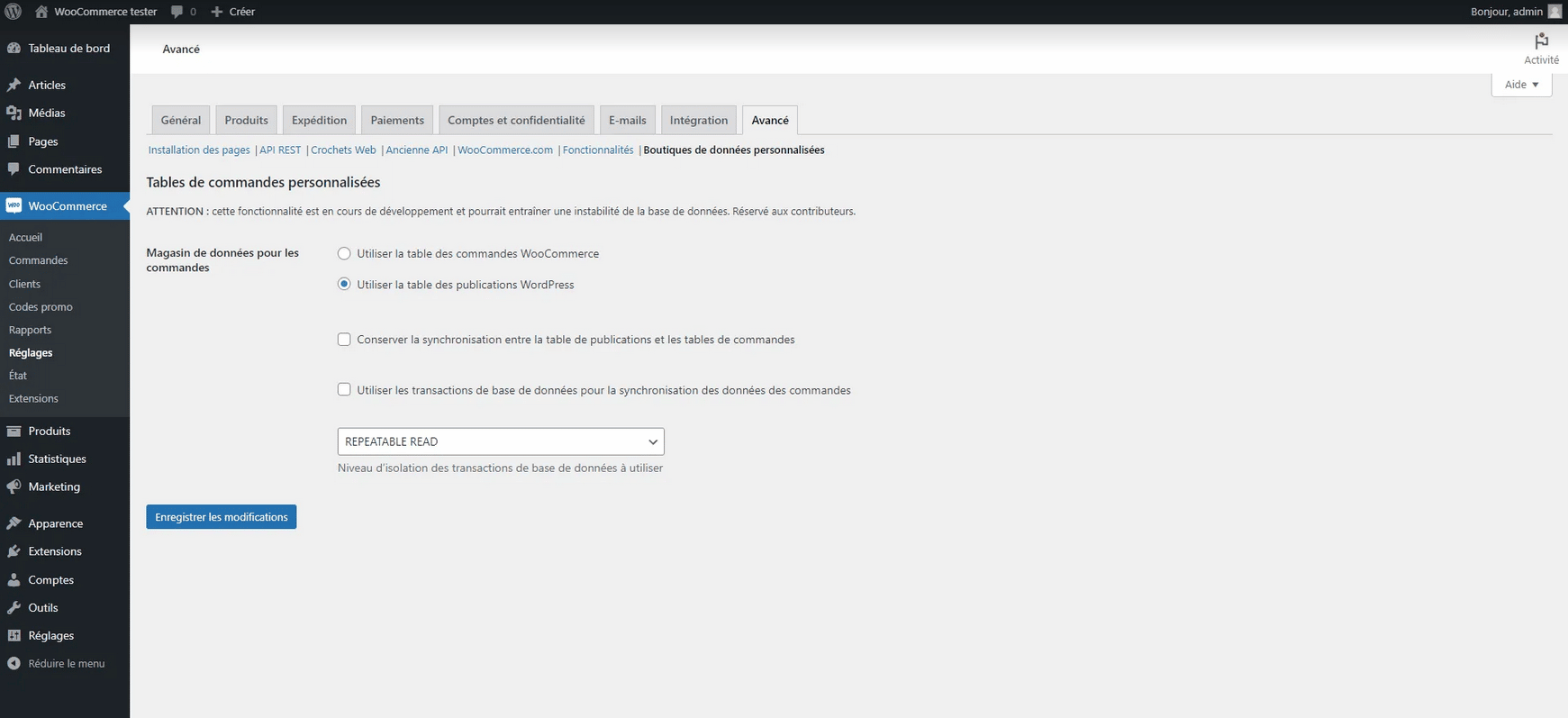Click the Produits box icon
This screenshot has width=1568, height=718.
(14, 431)
